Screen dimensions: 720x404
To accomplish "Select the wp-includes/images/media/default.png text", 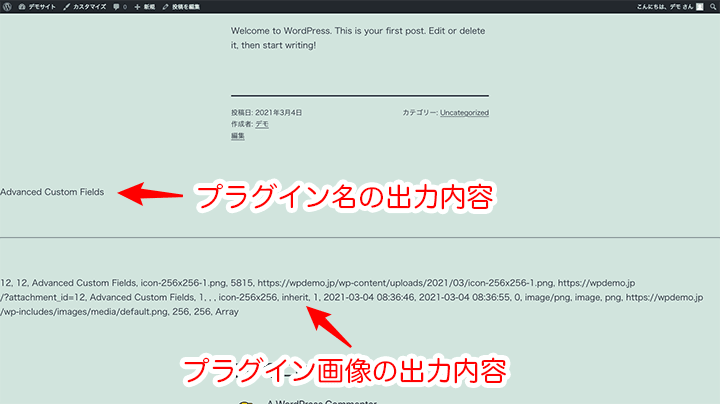I will 84,312.
